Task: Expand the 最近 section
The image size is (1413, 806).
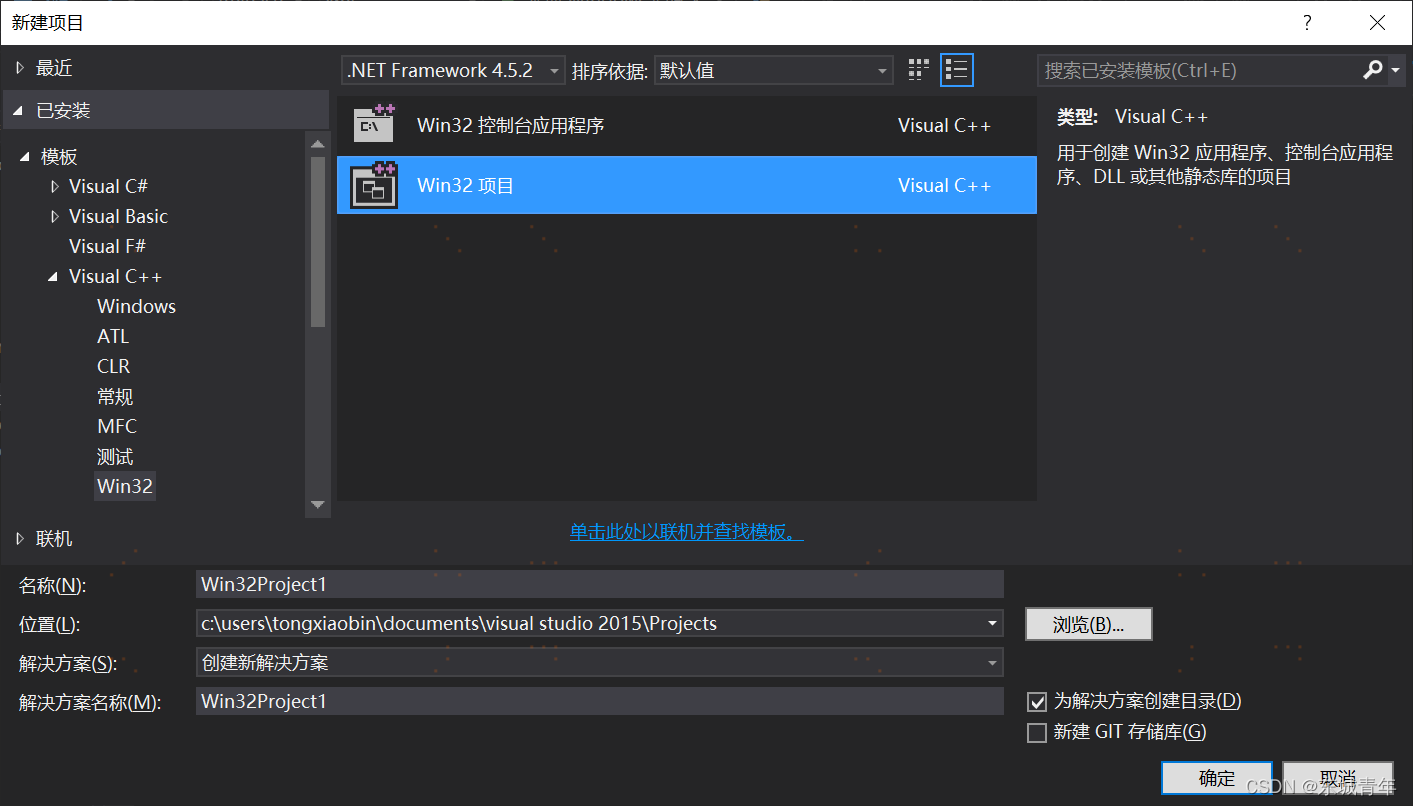Action: [x=20, y=68]
